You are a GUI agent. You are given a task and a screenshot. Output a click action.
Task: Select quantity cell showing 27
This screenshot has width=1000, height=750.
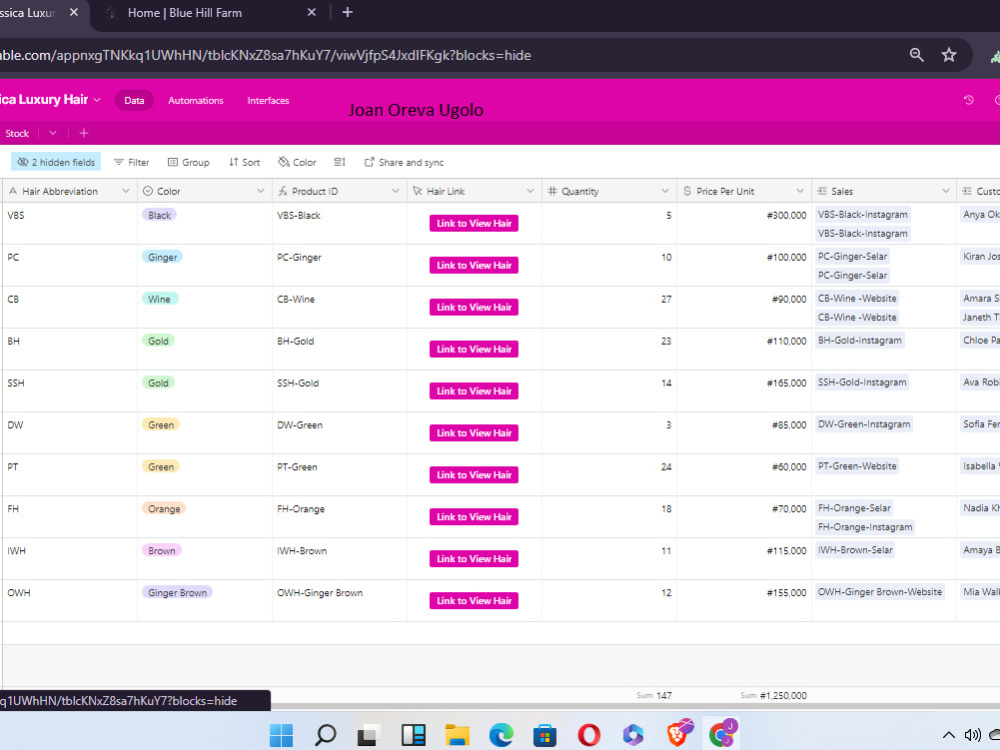point(609,307)
